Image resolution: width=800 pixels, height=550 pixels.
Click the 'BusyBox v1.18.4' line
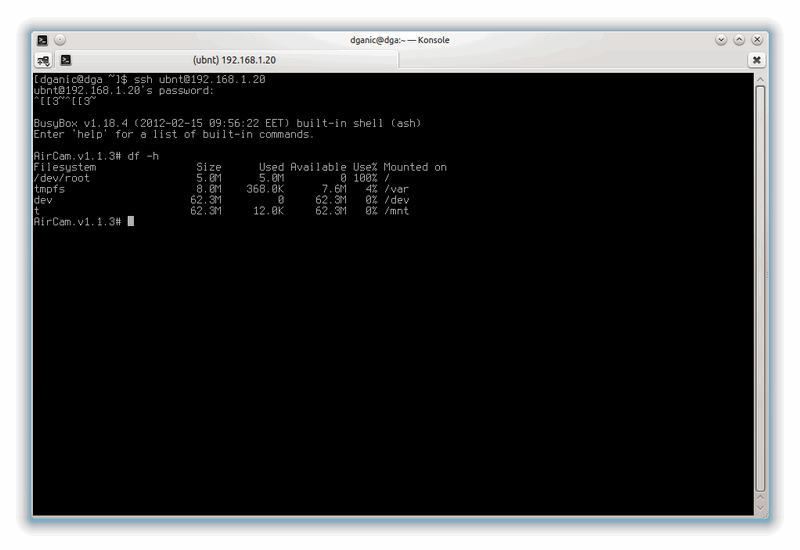pyautogui.click(x=227, y=123)
